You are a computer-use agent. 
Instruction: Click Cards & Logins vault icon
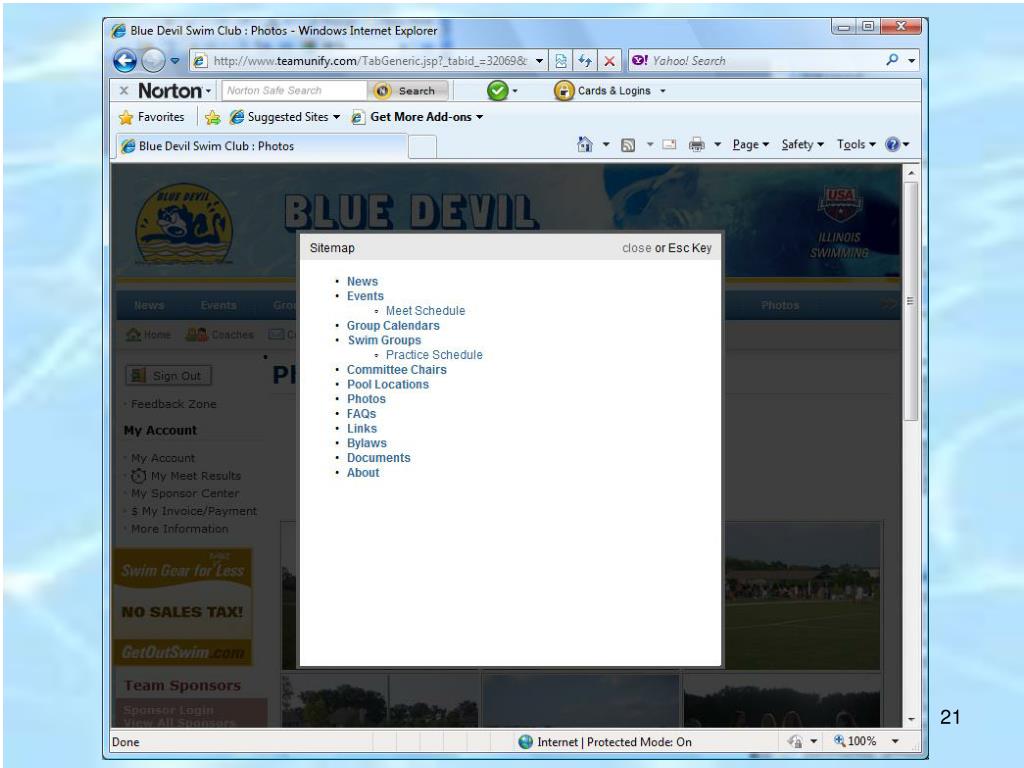564,91
